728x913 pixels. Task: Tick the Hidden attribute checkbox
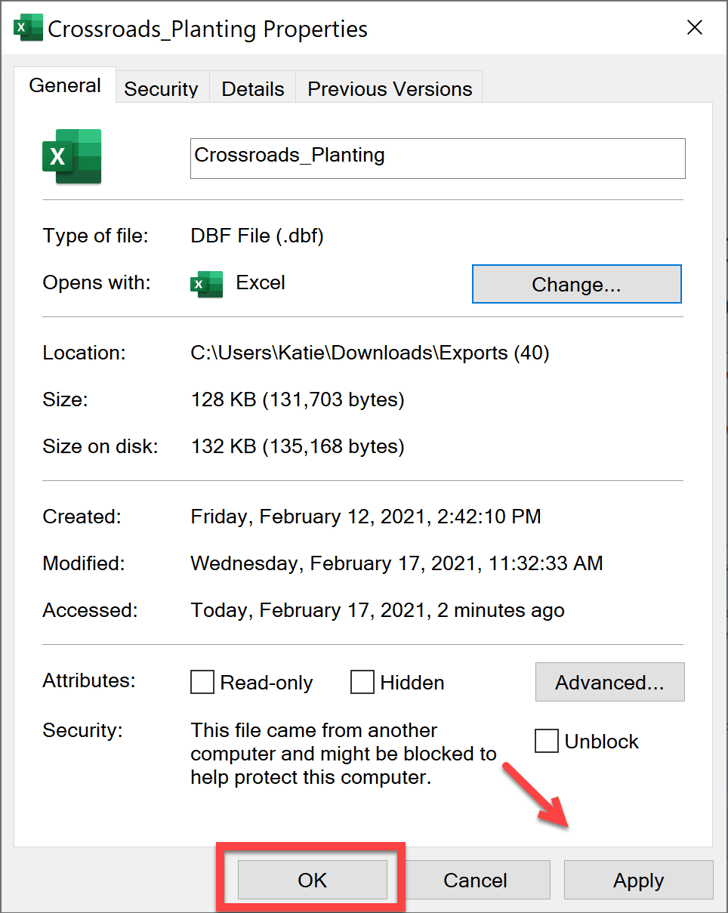(x=362, y=682)
